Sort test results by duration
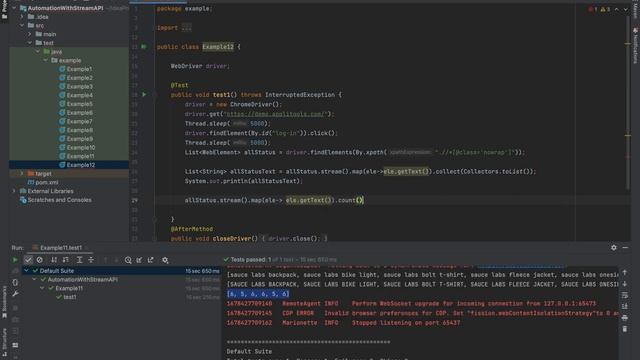 click(x=65, y=260)
